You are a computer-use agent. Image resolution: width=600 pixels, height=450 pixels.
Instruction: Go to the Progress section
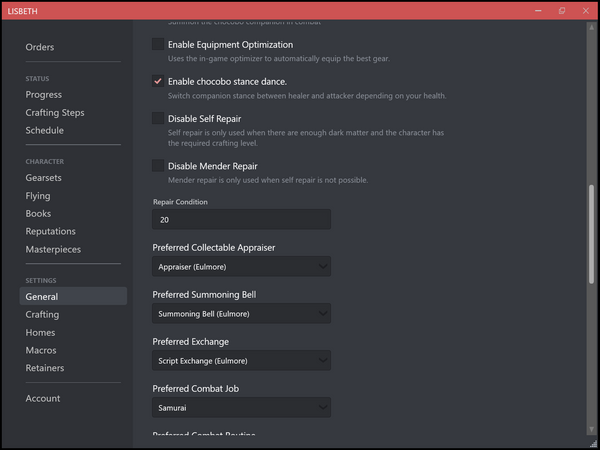43,95
